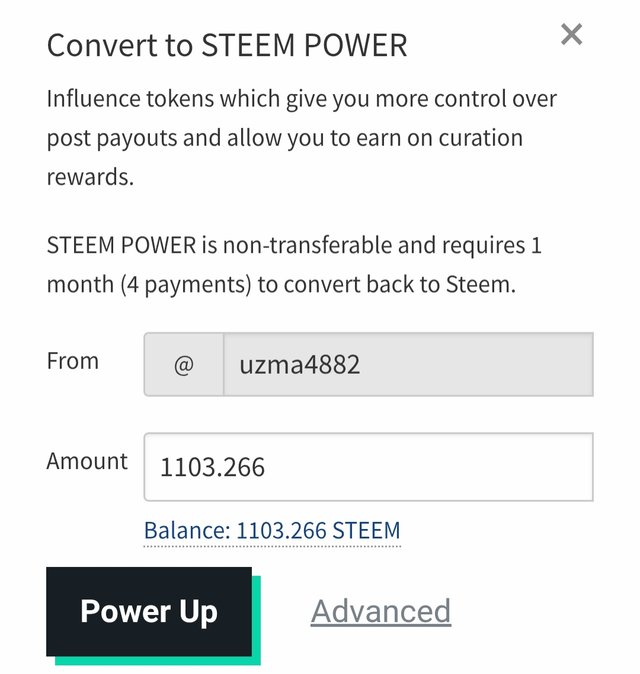
Task: Click the Influence tokens description paragraph
Action: (x=301, y=138)
